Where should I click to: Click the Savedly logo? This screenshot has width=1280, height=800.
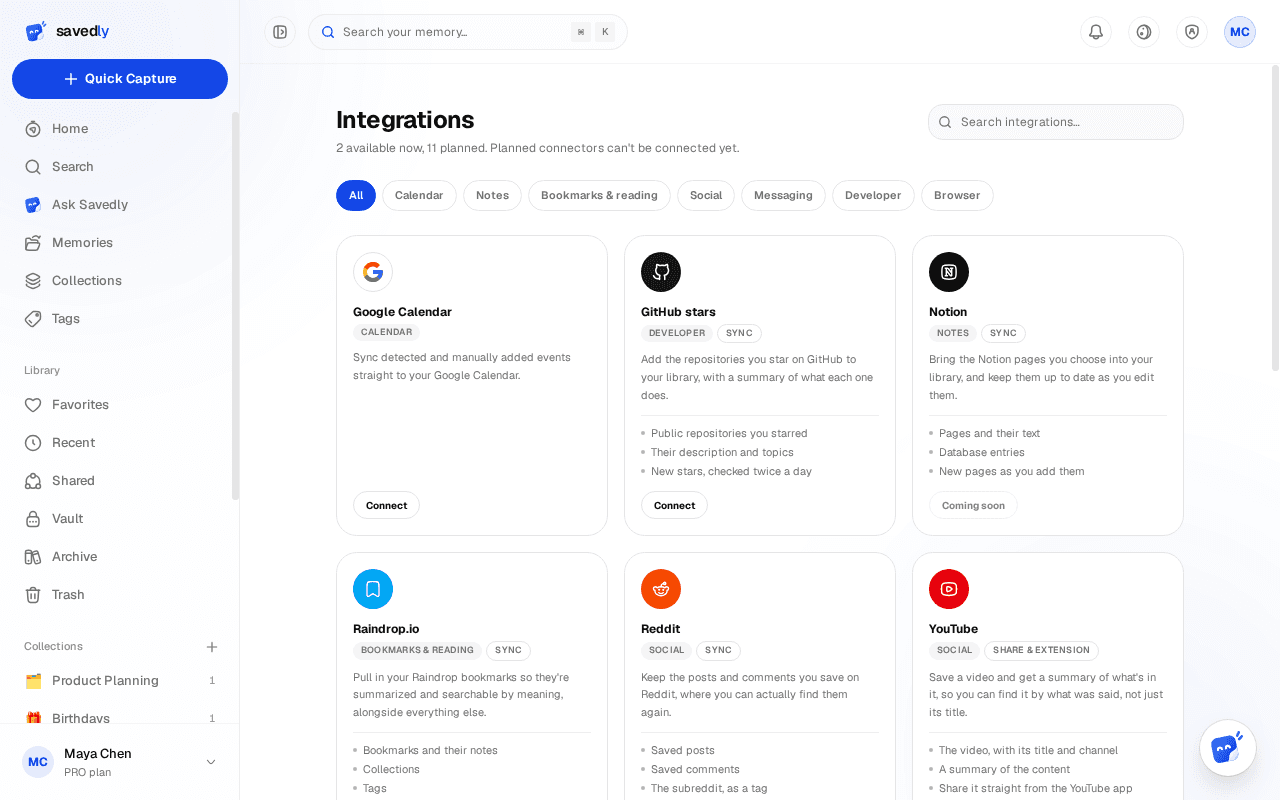pos(67,31)
